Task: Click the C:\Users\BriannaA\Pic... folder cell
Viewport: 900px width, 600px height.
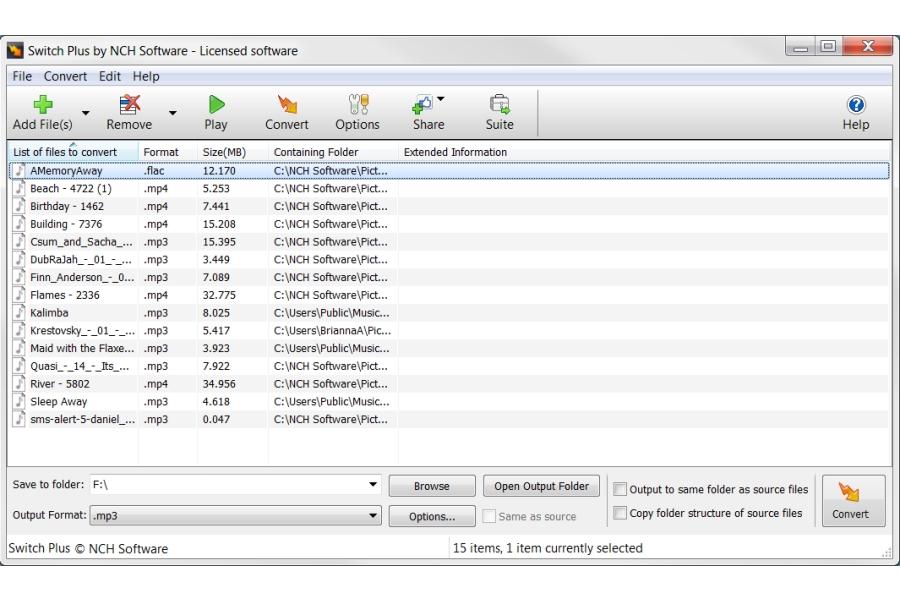Action: [x=332, y=330]
